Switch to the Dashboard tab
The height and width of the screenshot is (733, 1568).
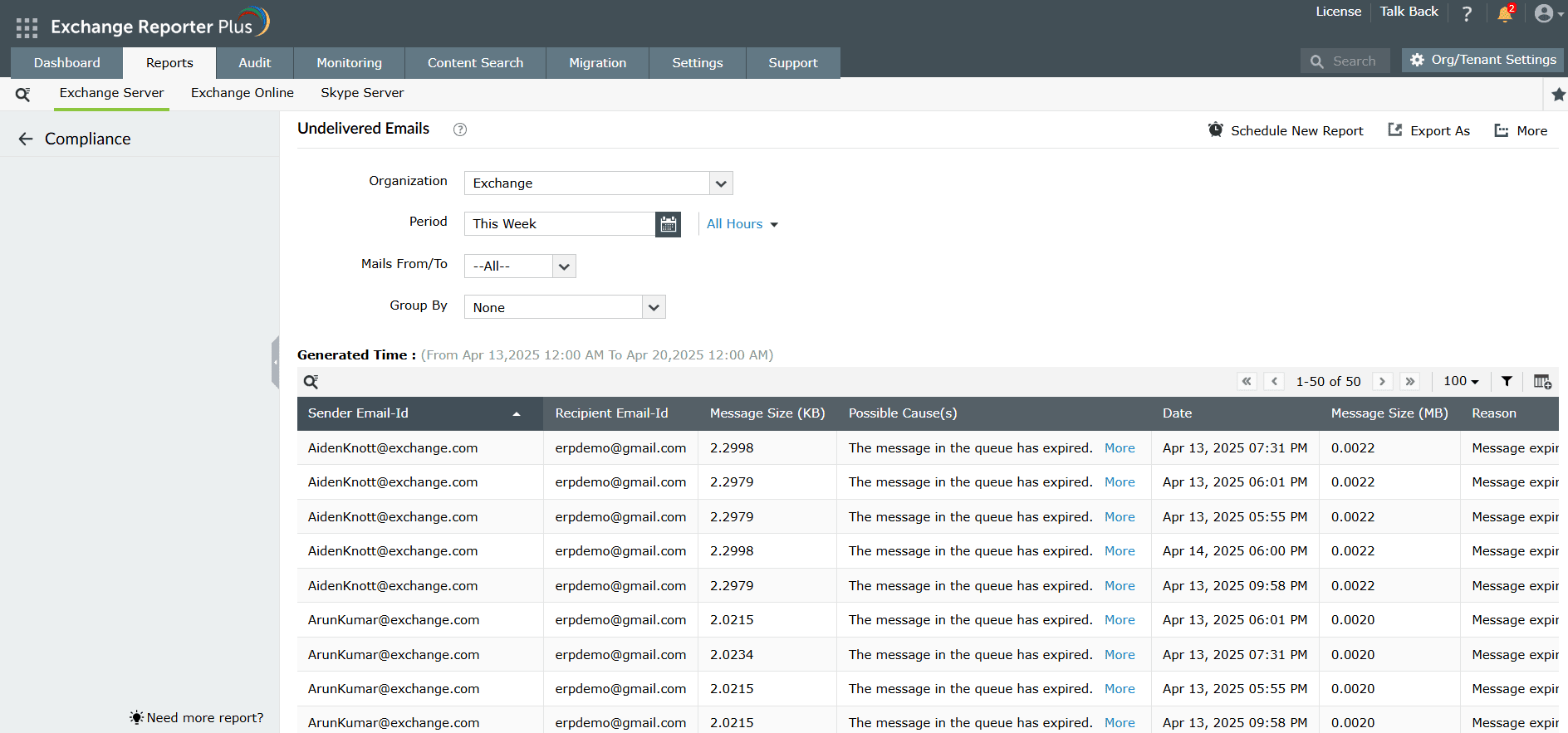coord(67,63)
